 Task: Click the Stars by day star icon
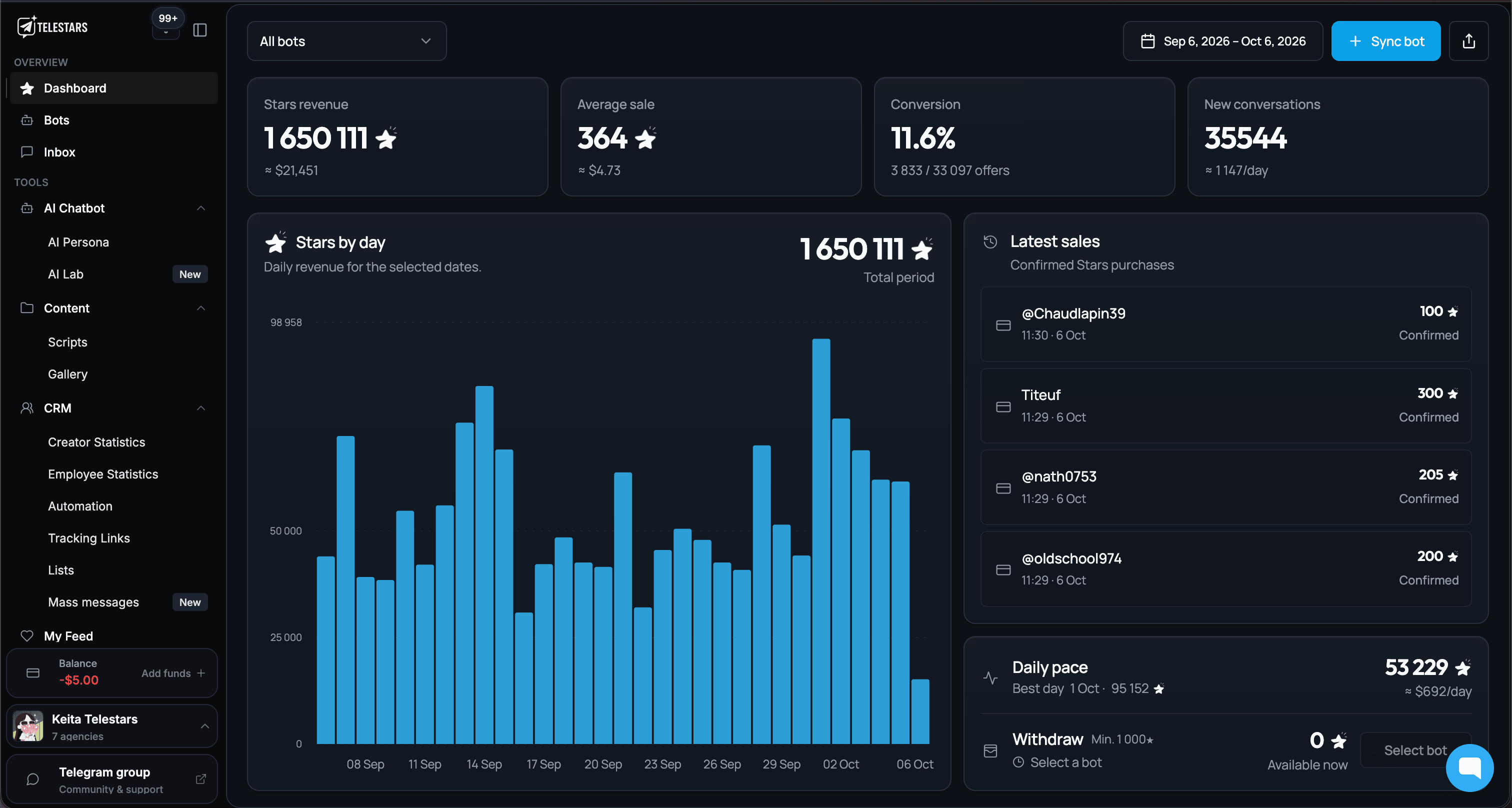coord(275,242)
